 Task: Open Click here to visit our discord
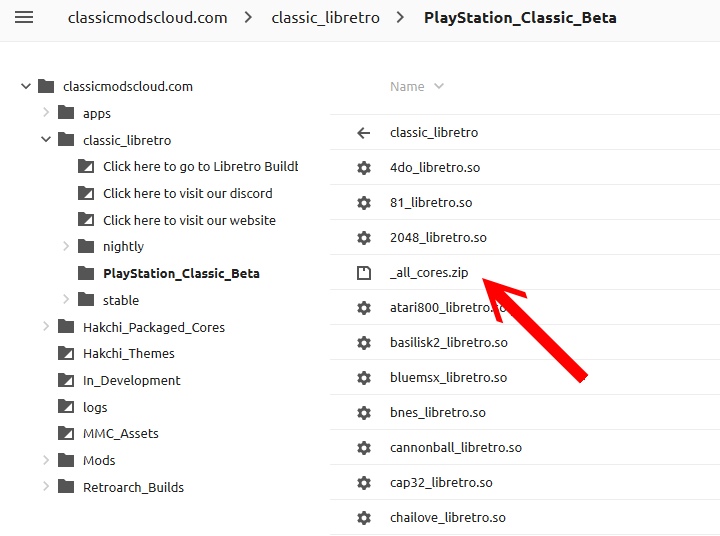tap(187, 193)
